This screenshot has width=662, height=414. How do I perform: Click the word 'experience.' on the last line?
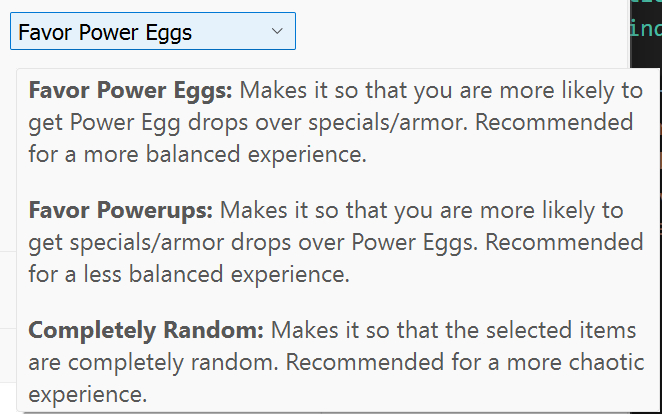coord(89,393)
